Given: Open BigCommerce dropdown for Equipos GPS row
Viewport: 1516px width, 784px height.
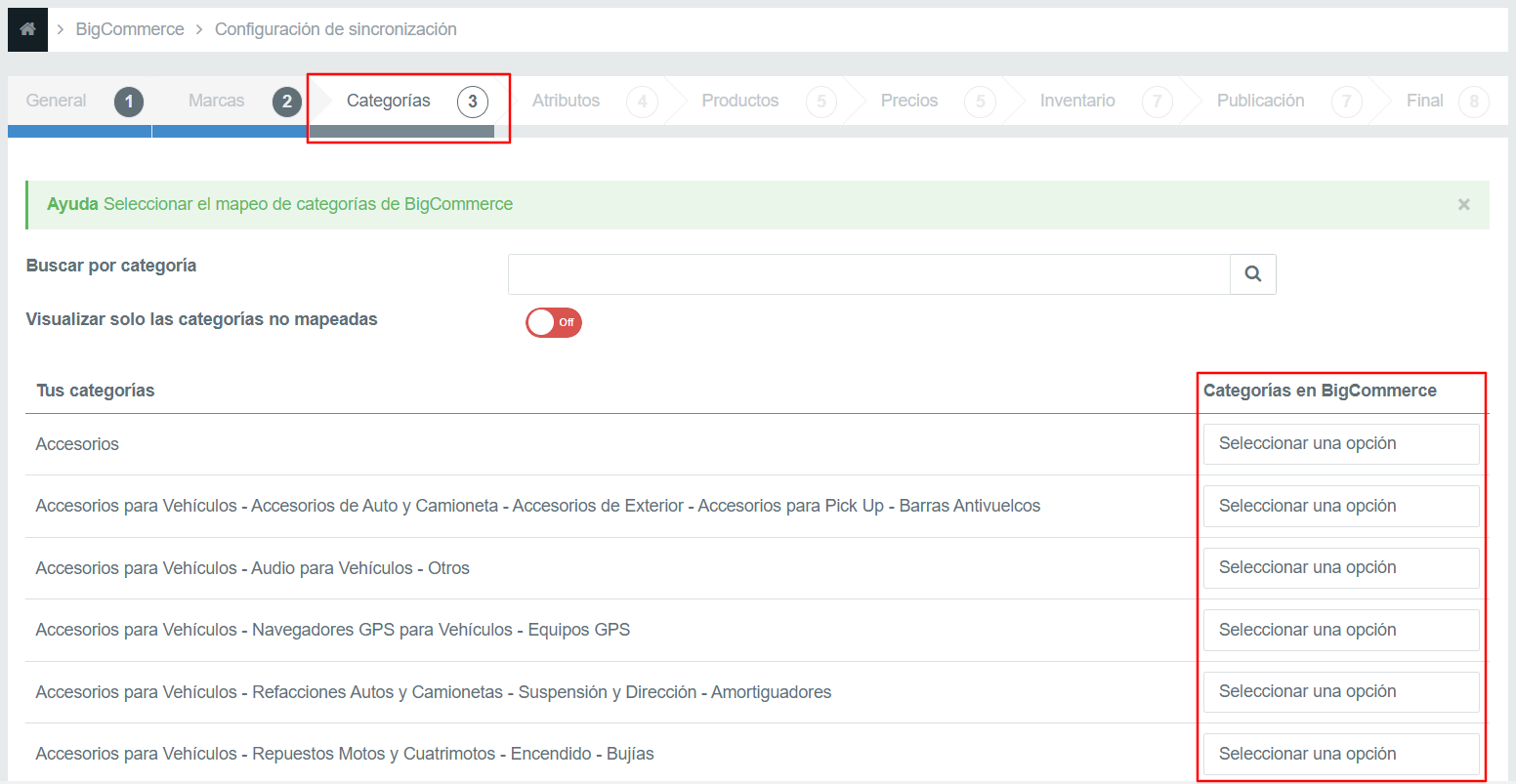Looking at the screenshot, I should click(x=1341, y=630).
